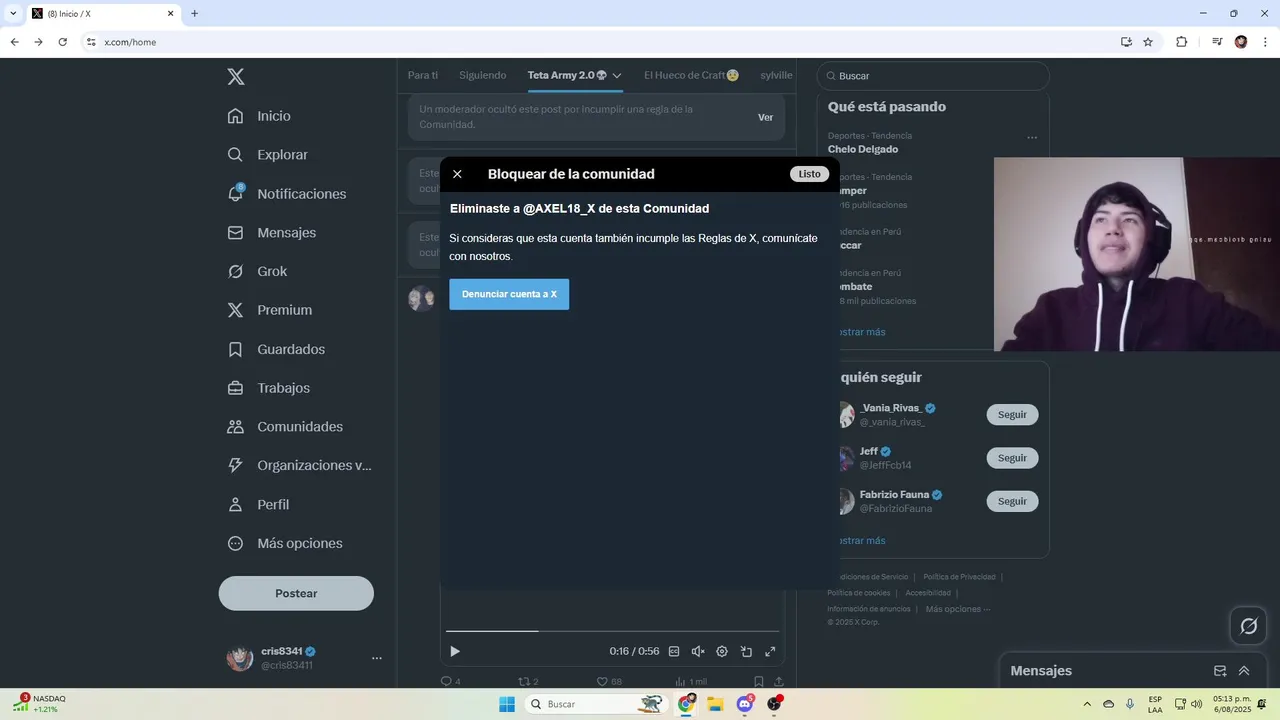Click Accesibilidad footer link

(928, 593)
